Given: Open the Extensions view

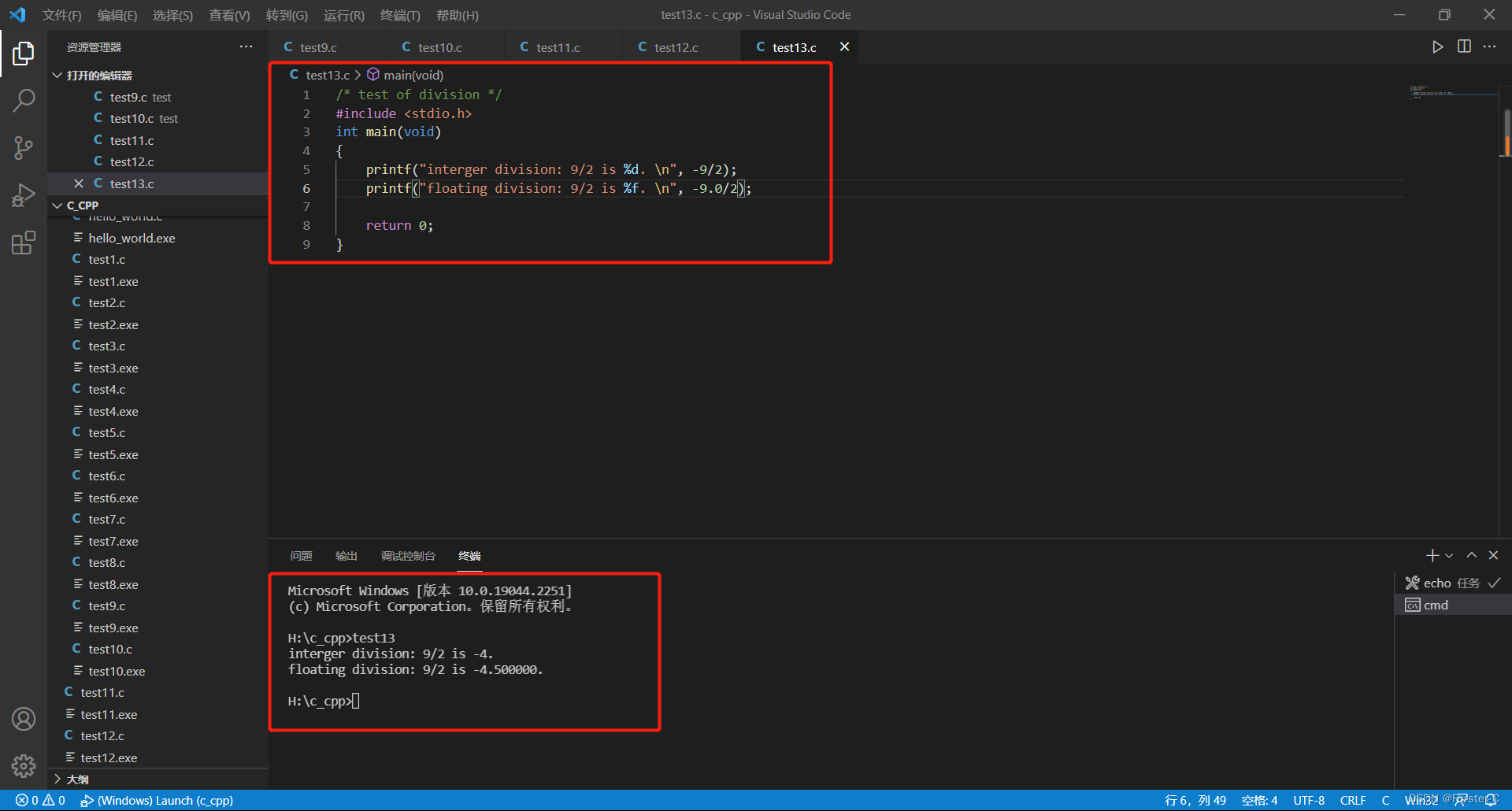Looking at the screenshot, I should [24, 243].
